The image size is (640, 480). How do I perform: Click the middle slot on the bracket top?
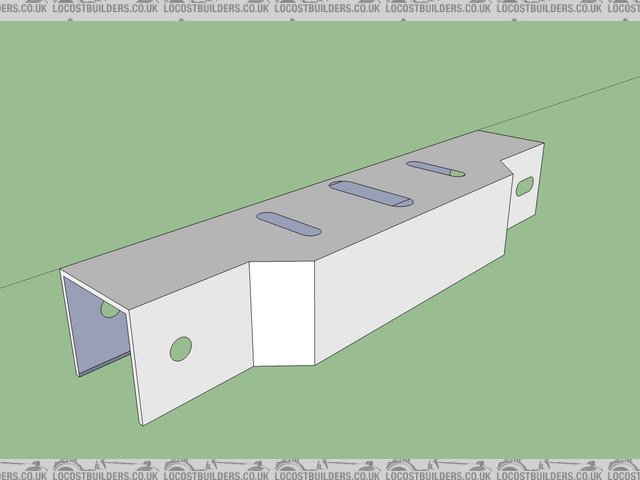coord(371,193)
